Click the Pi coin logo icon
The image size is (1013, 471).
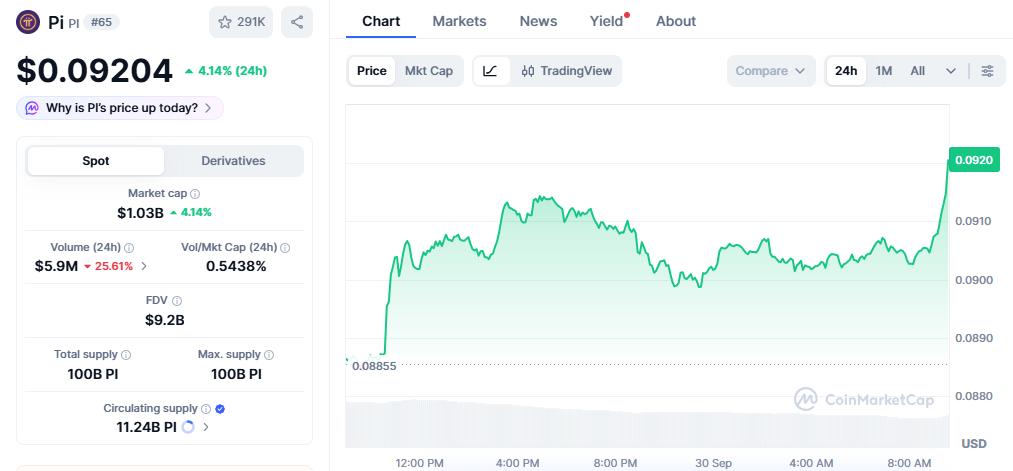click(x=27, y=22)
